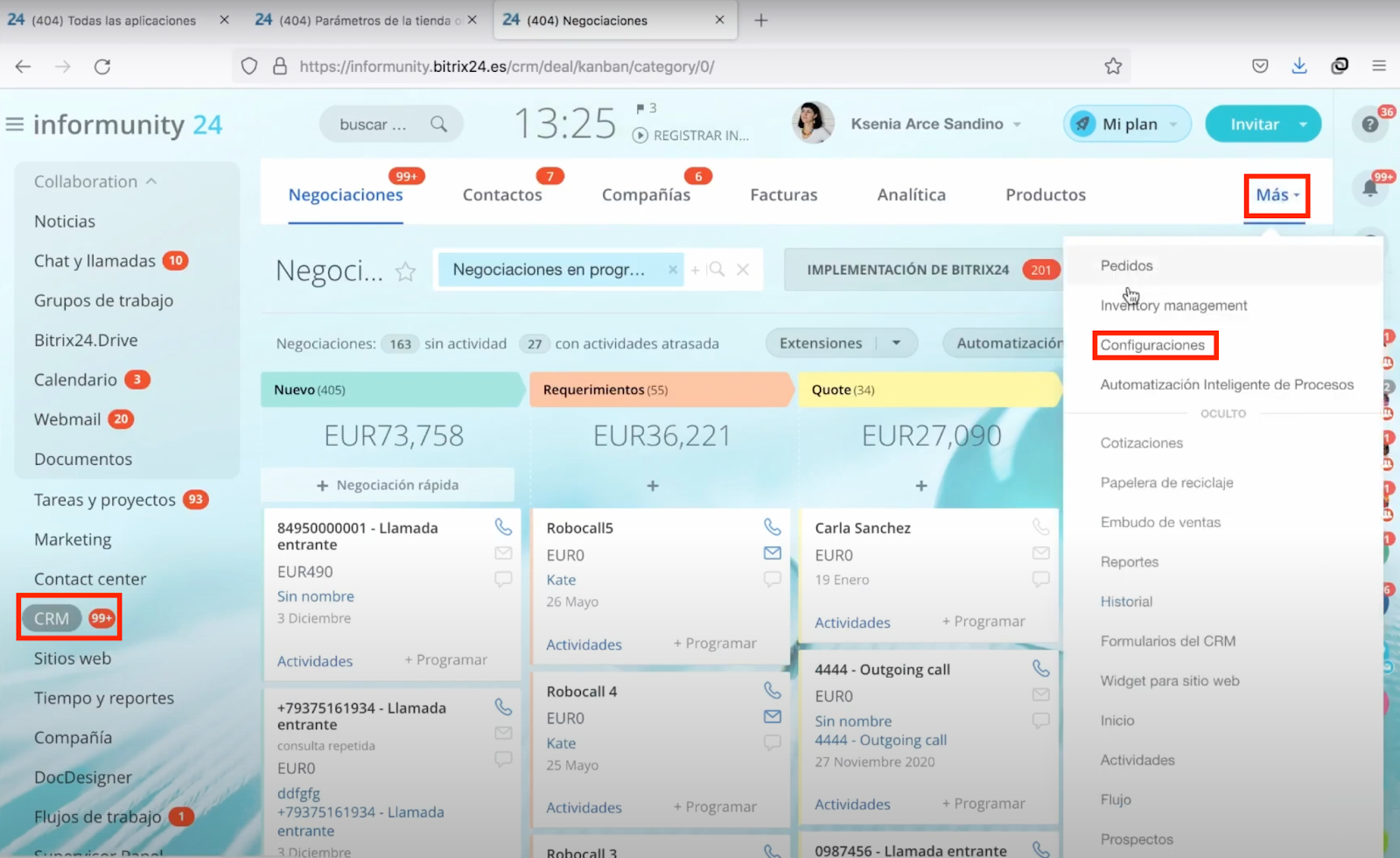
Task: Remove the 'Negociaciones en progr...' filter chip
Action: pos(673,270)
